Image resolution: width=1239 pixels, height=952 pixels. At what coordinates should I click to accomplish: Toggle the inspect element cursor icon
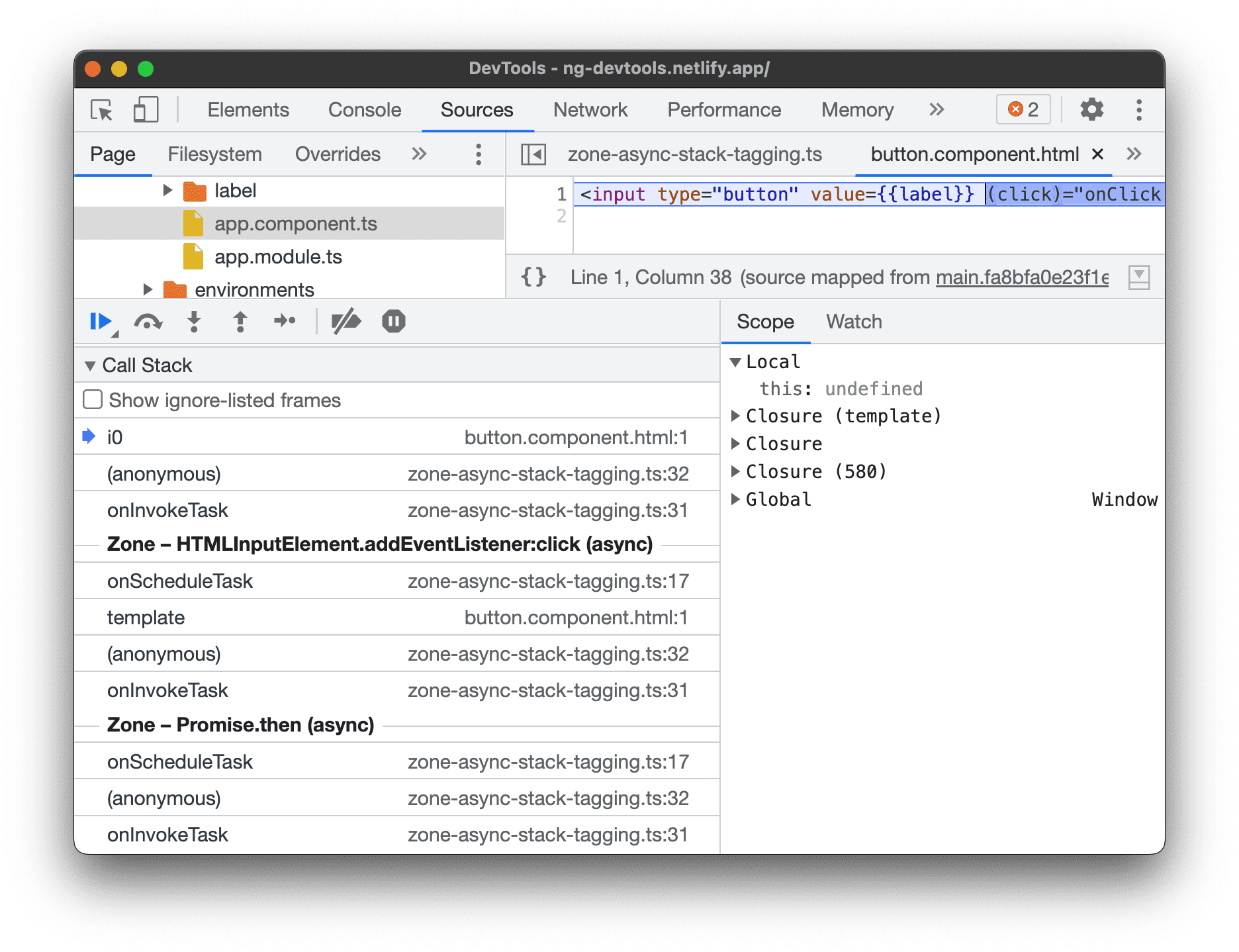click(x=100, y=109)
